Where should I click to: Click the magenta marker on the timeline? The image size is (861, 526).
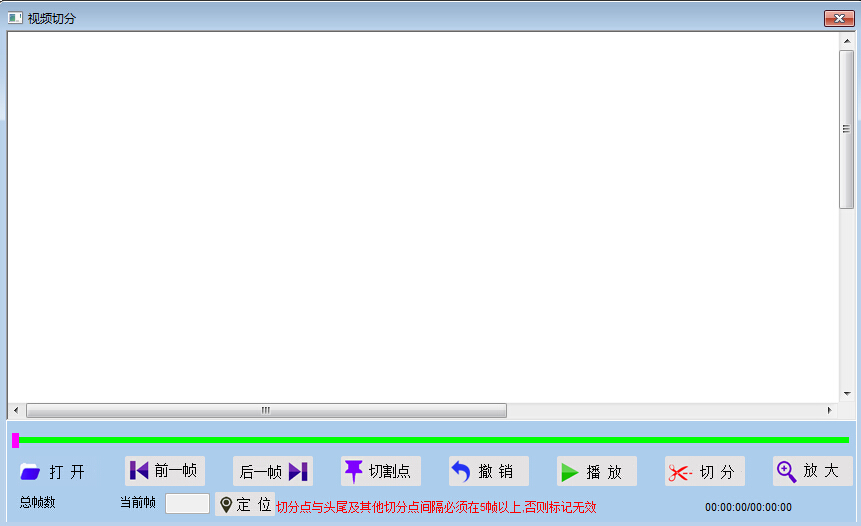tap(15, 440)
